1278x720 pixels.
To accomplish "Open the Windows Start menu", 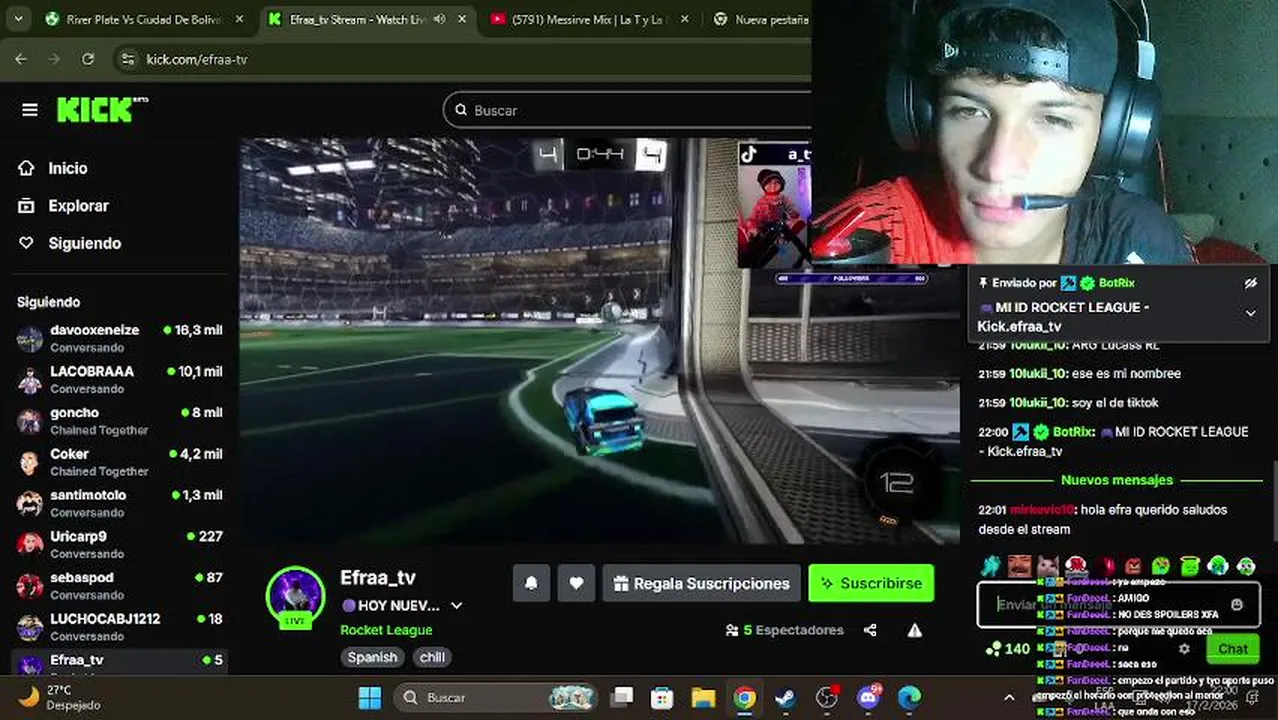I will (x=370, y=697).
